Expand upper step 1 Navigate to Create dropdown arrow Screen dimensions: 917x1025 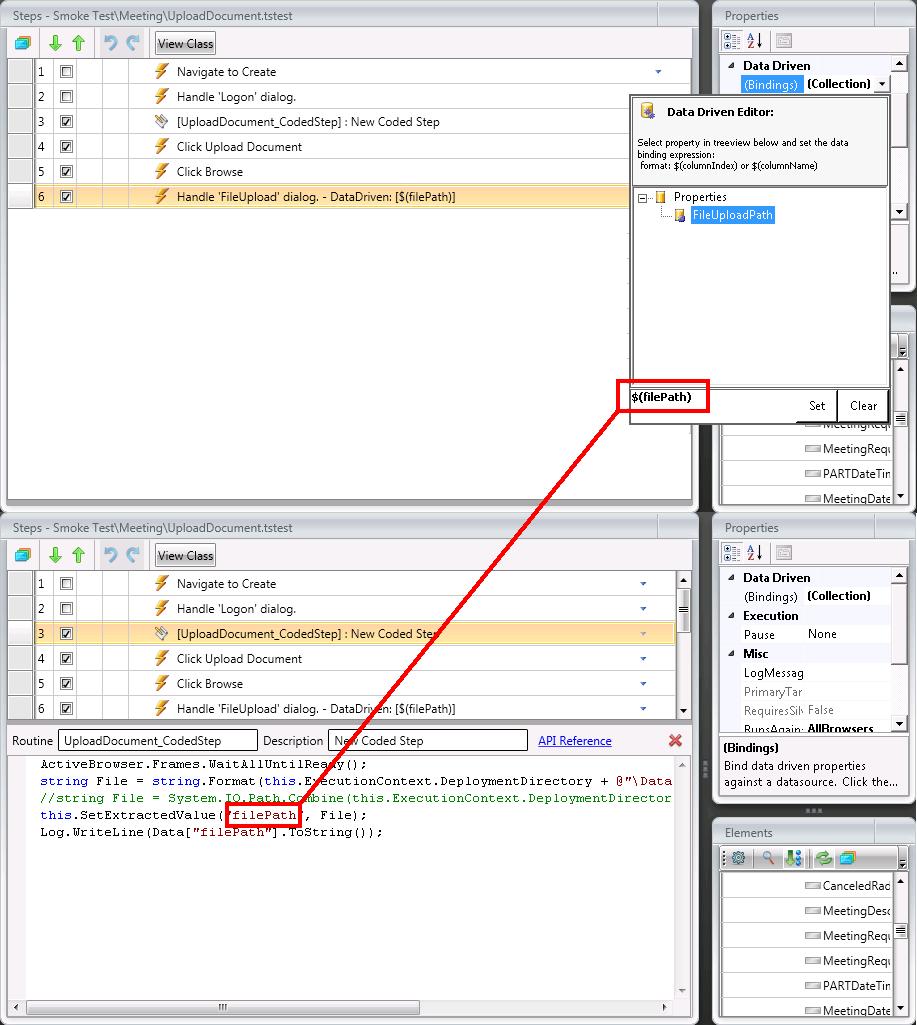coord(658,72)
